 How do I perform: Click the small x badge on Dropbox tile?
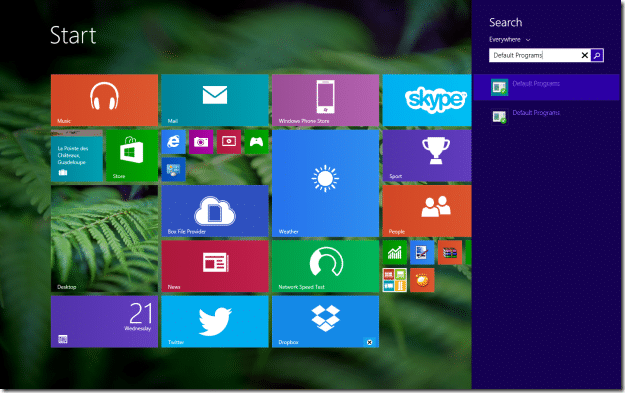pos(369,342)
